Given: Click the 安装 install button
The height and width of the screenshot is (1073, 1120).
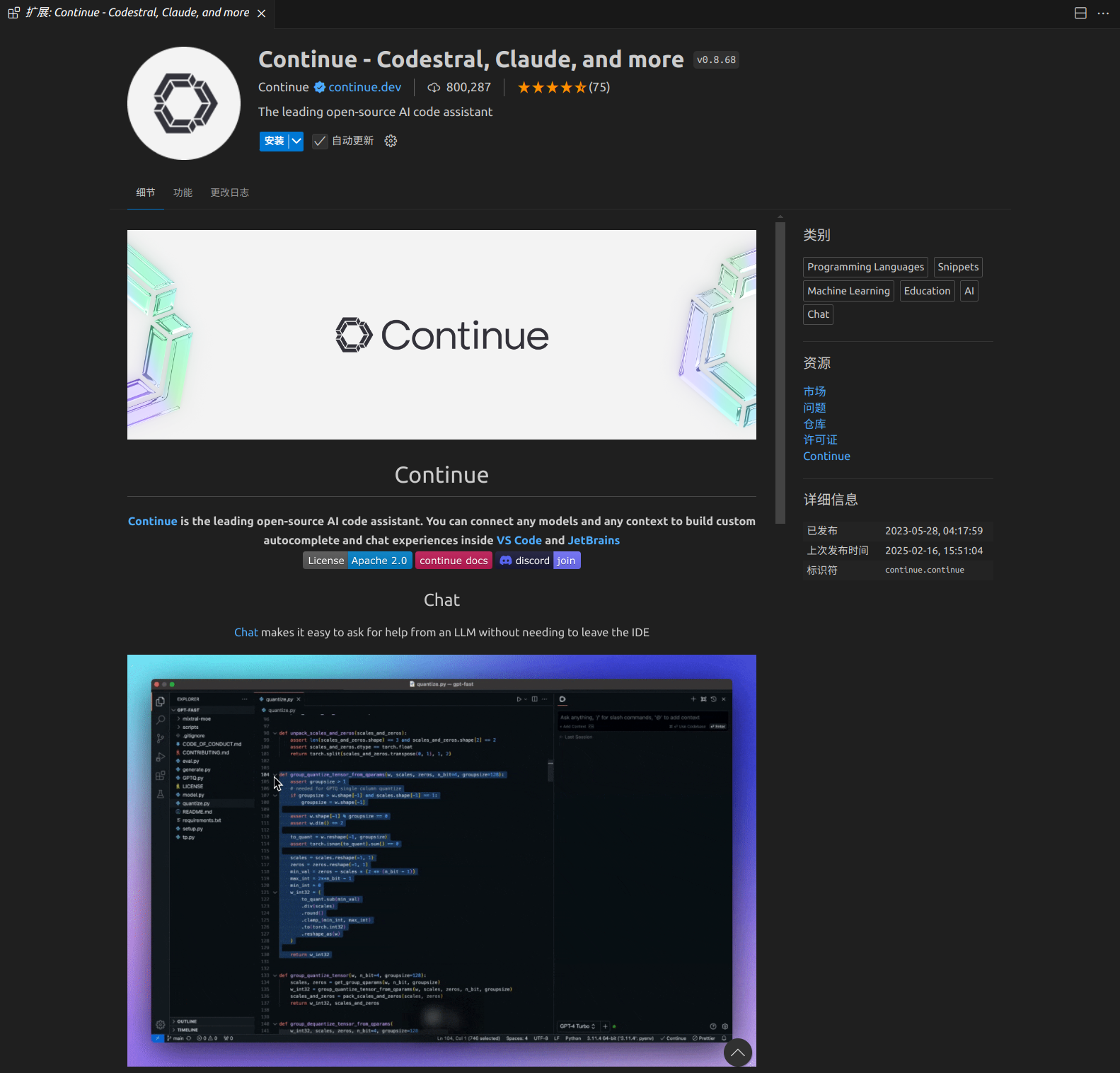Looking at the screenshot, I should [274, 141].
